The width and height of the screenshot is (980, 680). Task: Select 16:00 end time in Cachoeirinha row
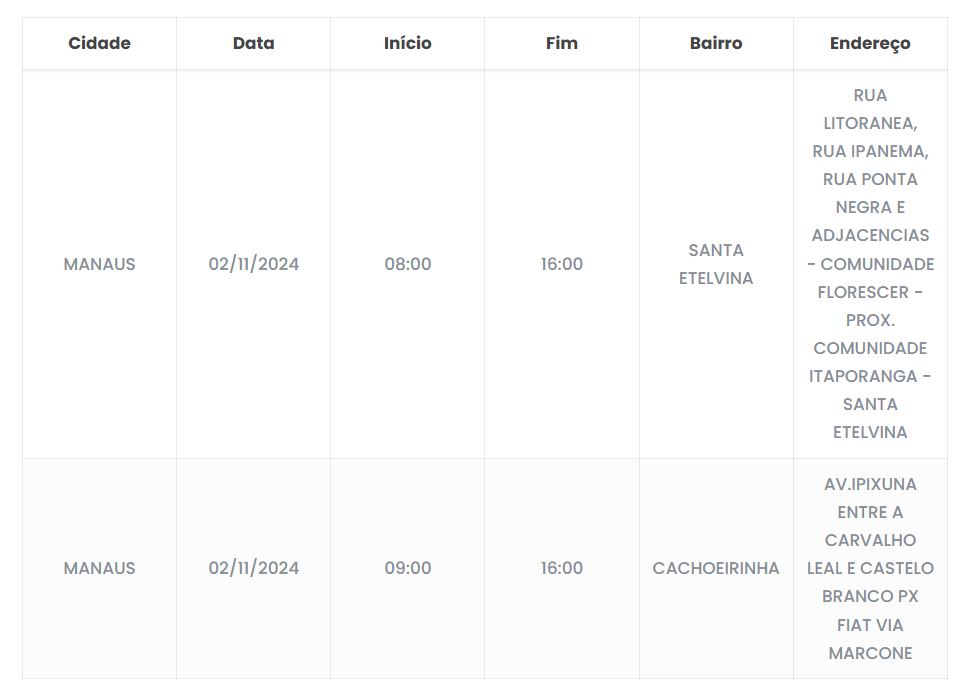click(x=562, y=568)
